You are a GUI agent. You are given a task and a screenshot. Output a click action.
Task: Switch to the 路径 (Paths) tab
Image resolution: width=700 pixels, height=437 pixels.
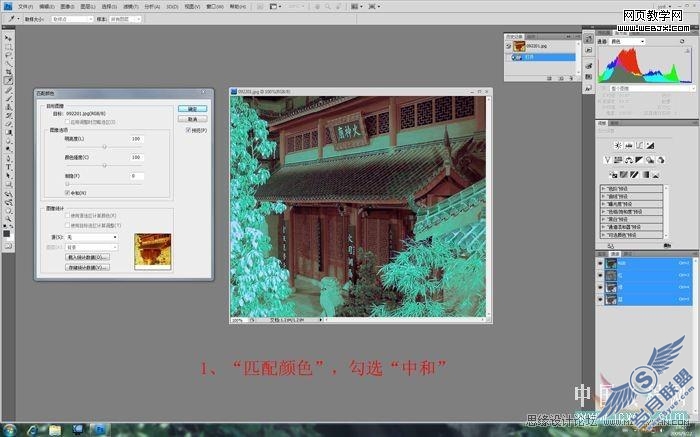coord(628,254)
